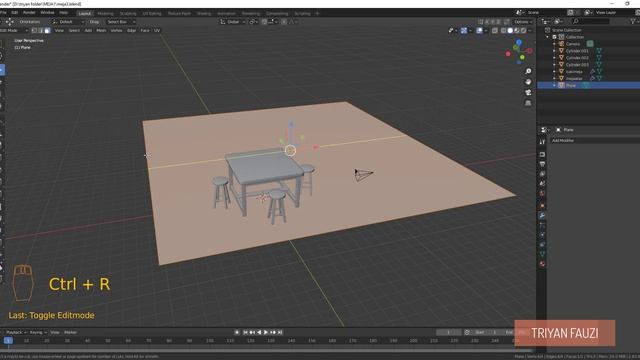
Task: Enable edge select mode
Action: click(x=41, y=31)
